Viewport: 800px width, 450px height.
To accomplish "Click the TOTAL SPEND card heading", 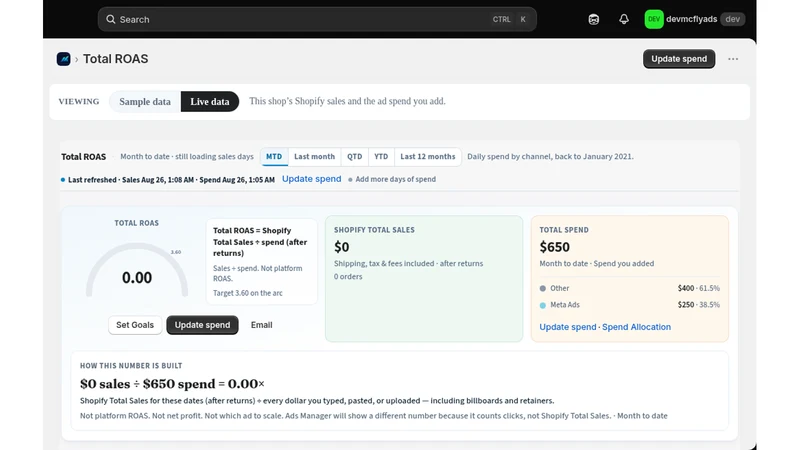I will [x=564, y=230].
